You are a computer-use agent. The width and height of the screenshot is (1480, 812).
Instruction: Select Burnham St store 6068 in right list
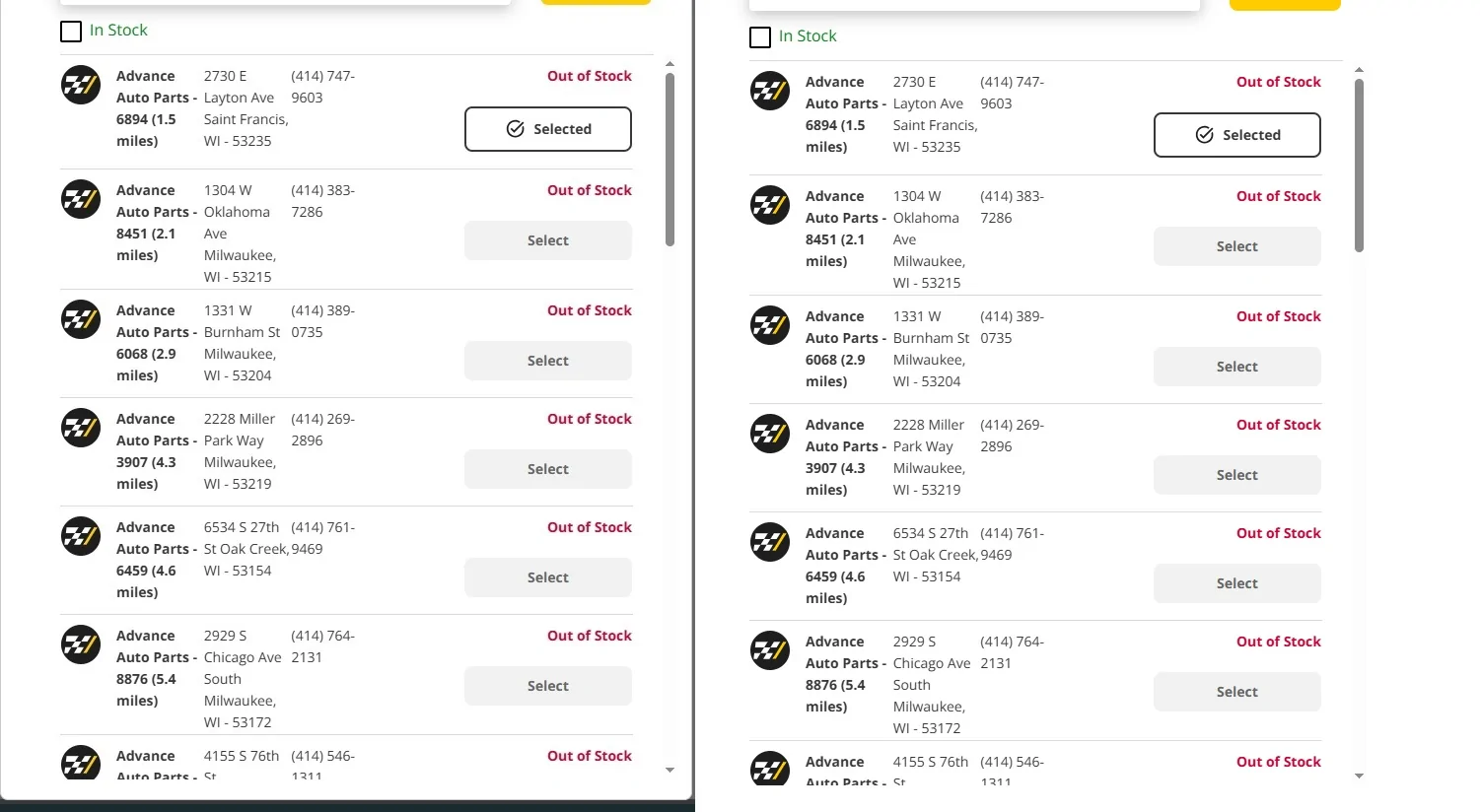click(1237, 367)
